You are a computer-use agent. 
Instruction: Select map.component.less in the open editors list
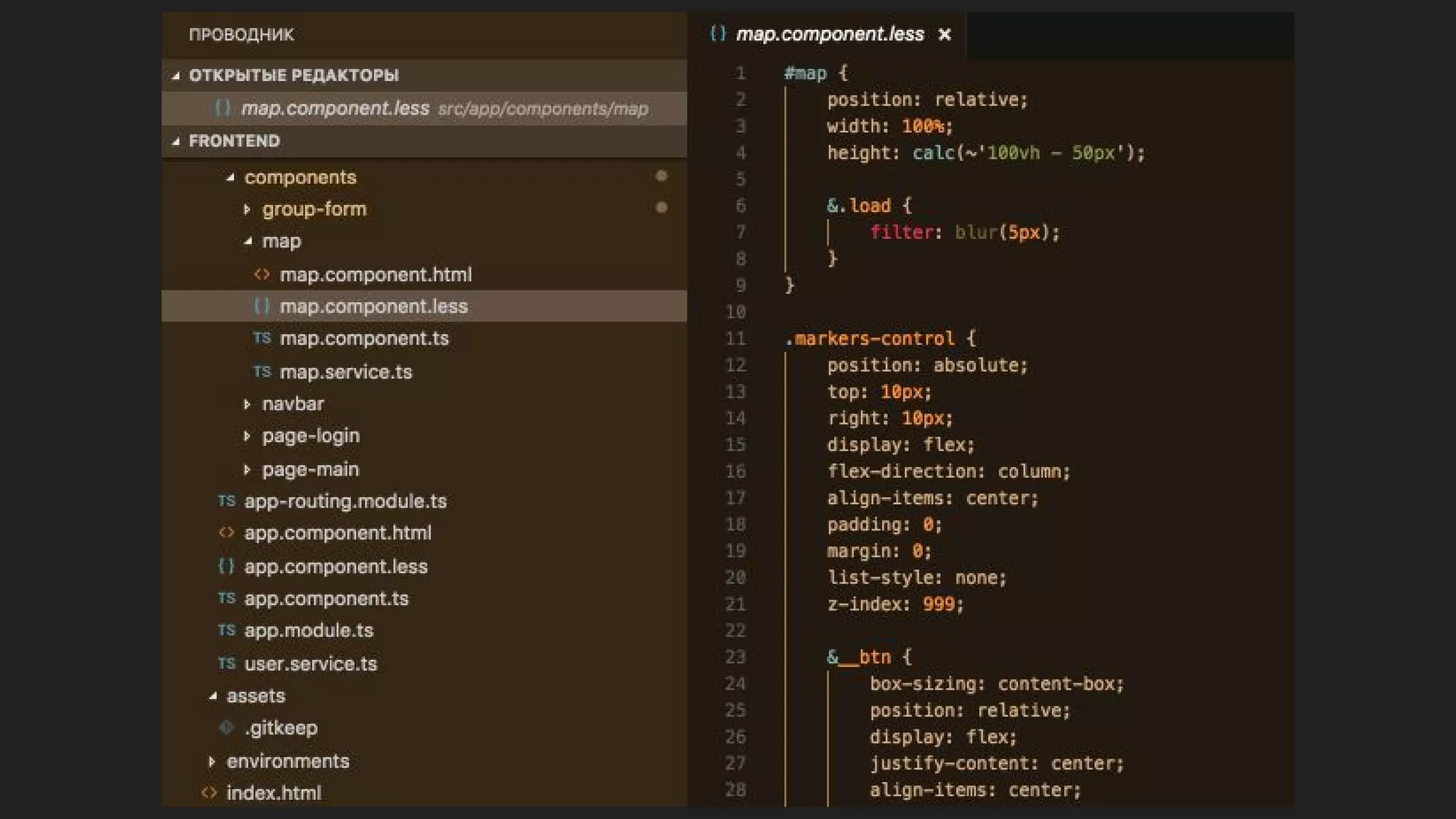tap(335, 108)
